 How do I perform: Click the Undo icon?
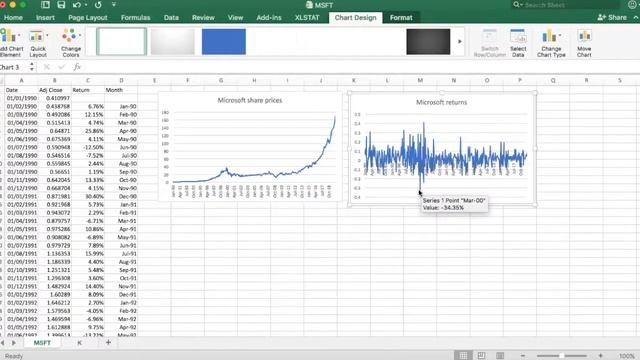point(76,5)
